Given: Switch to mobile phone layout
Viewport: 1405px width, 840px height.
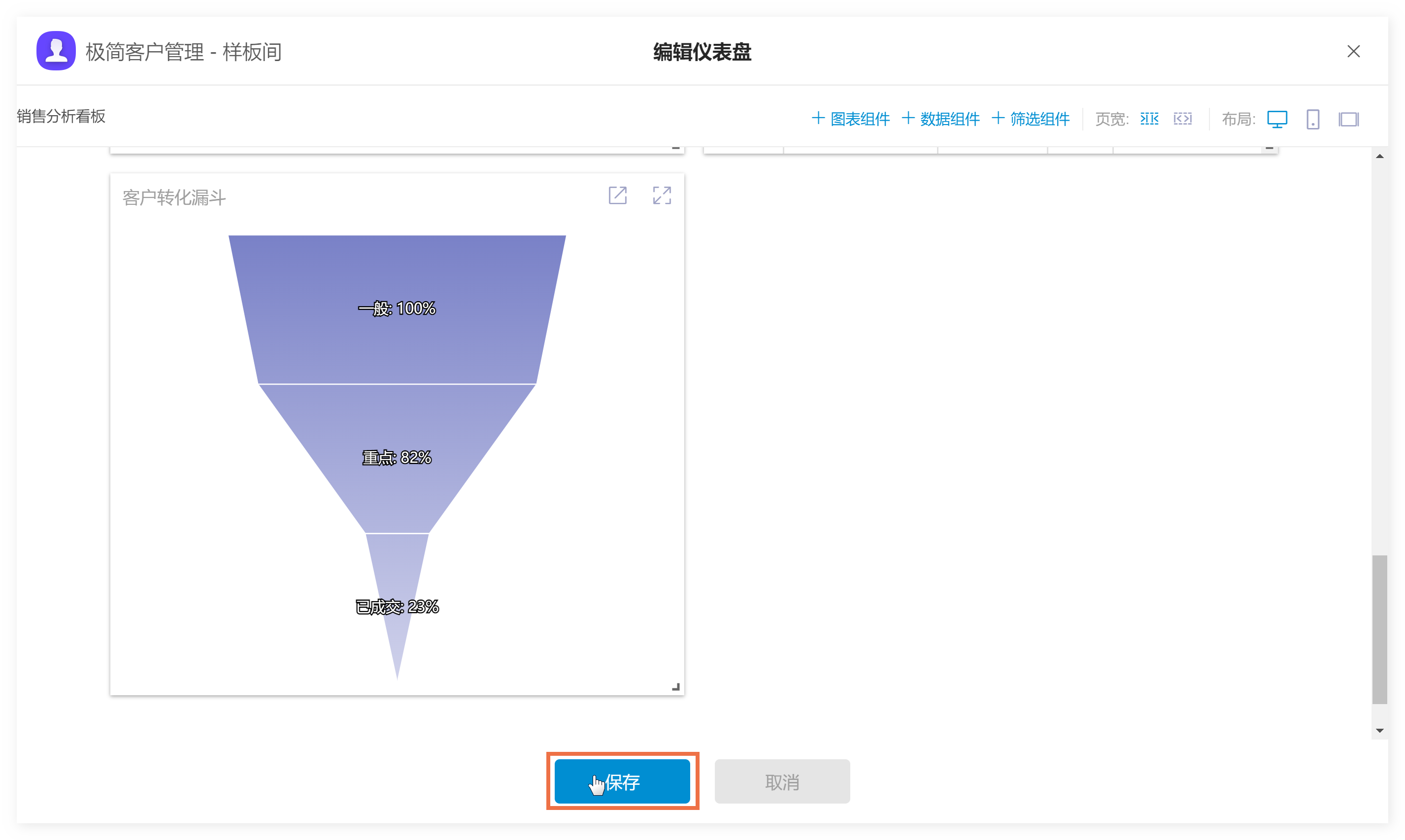Looking at the screenshot, I should click(1312, 119).
